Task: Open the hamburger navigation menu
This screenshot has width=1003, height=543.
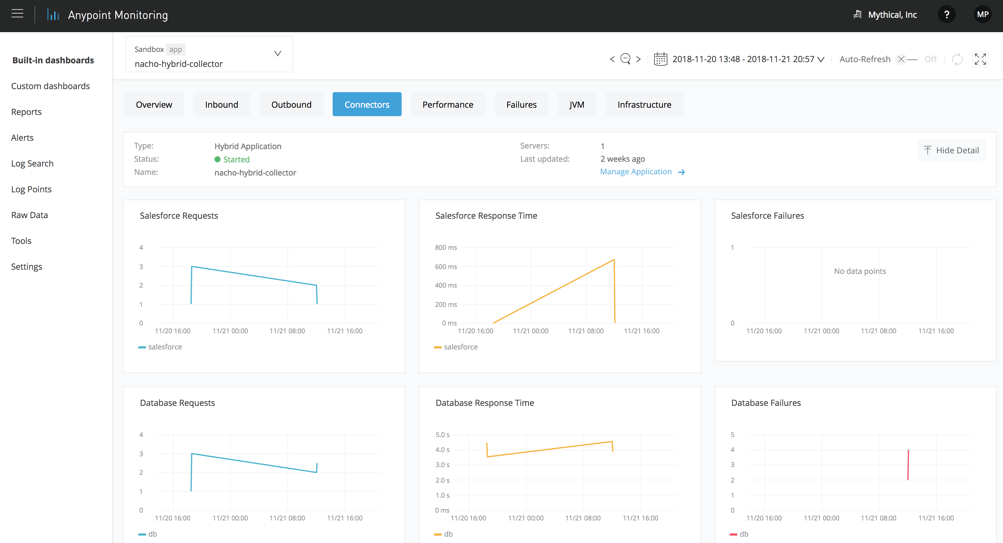Action: [x=17, y=14]
